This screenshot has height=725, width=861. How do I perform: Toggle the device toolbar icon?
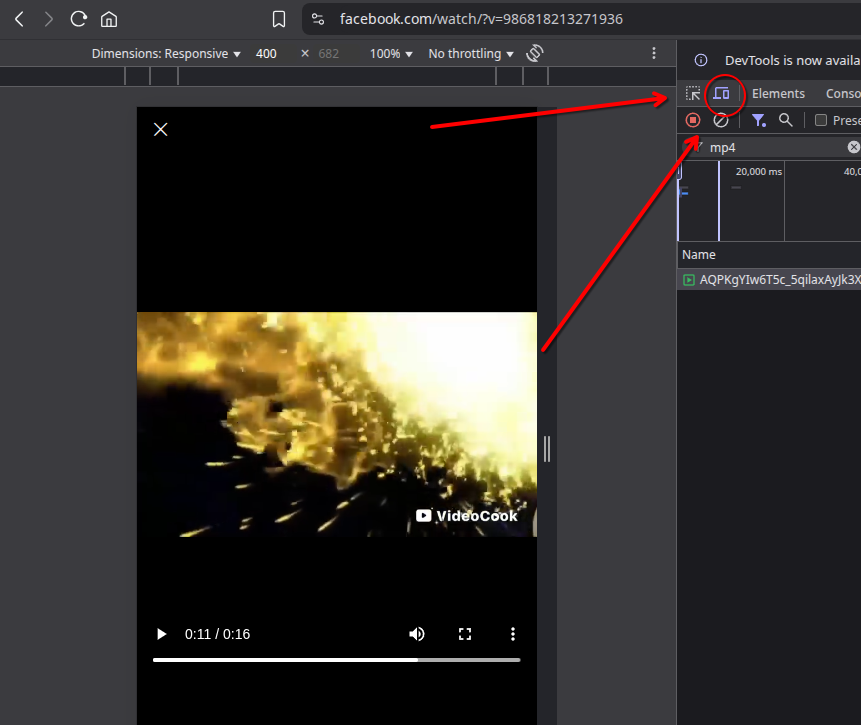tap(722, 93)
